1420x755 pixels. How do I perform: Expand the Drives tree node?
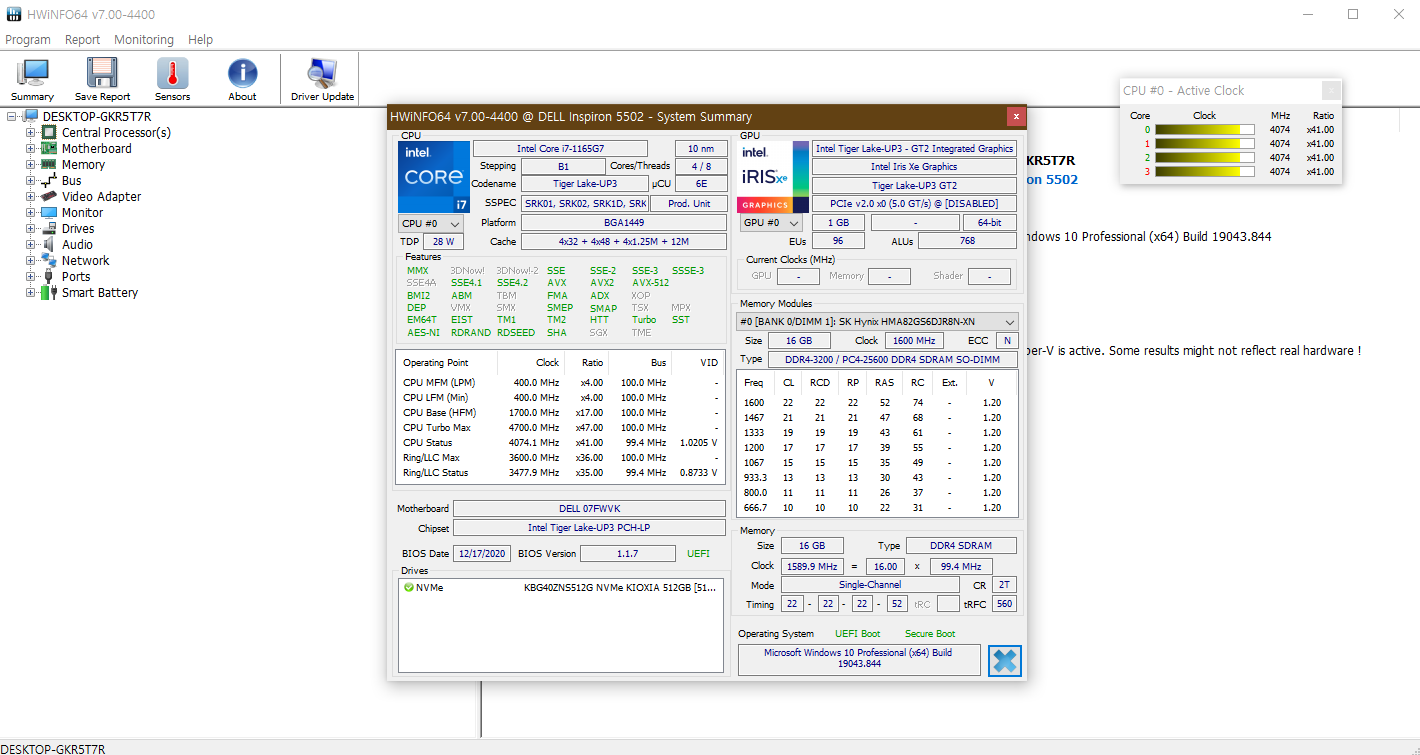pos(30,228)
